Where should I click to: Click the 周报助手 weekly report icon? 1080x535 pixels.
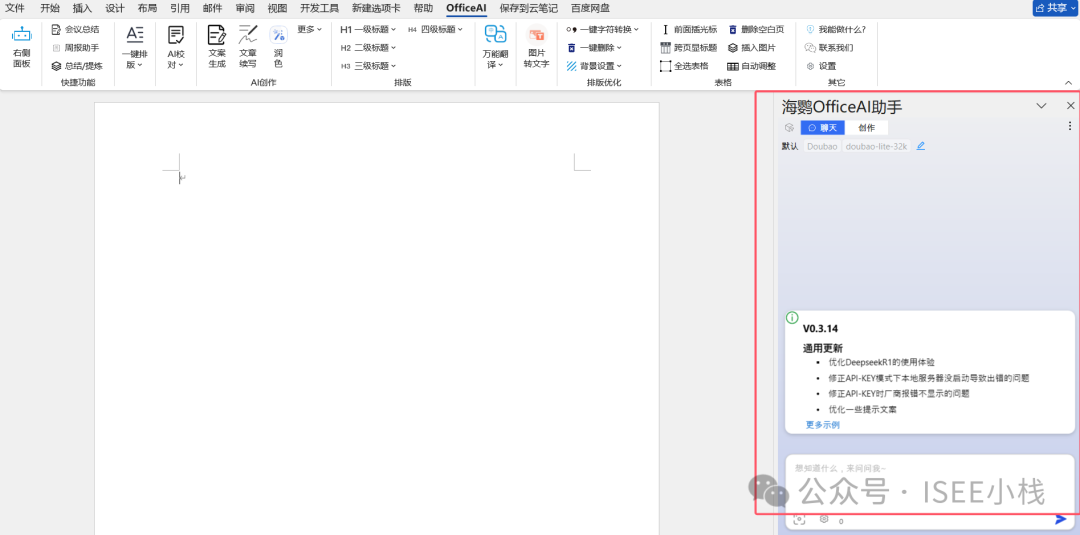[56, 48]
